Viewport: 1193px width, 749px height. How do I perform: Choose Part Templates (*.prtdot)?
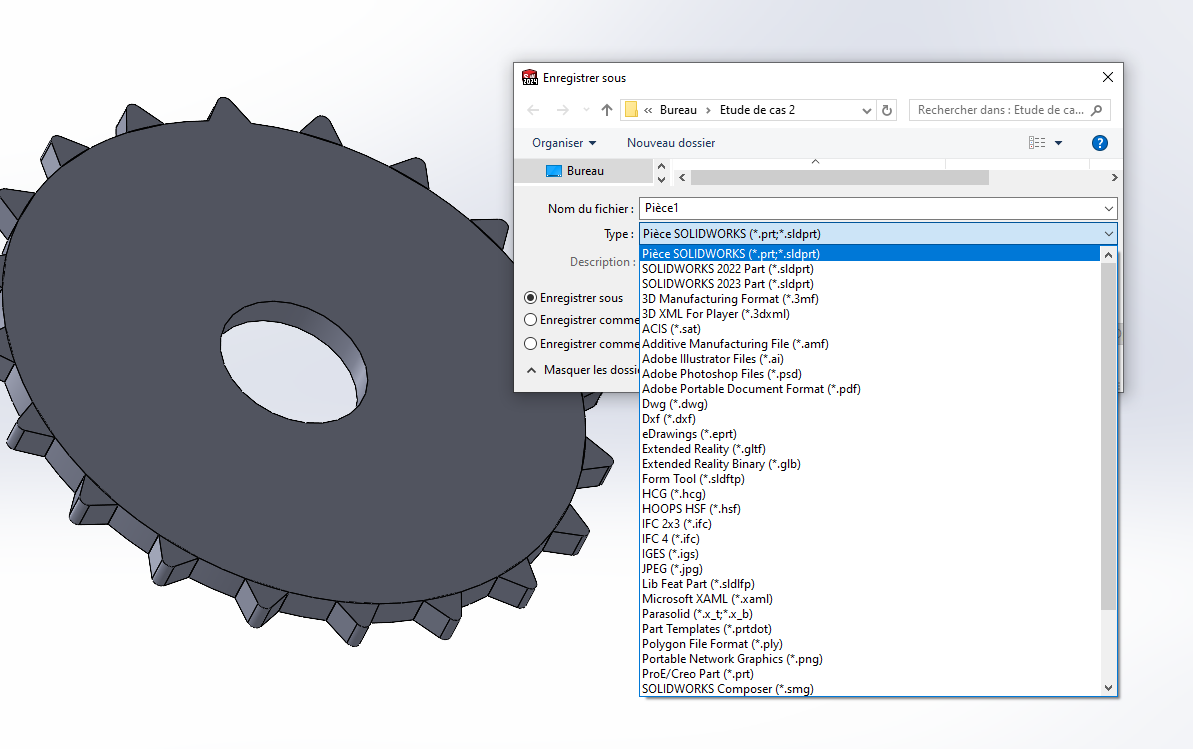tap(870, 629)
